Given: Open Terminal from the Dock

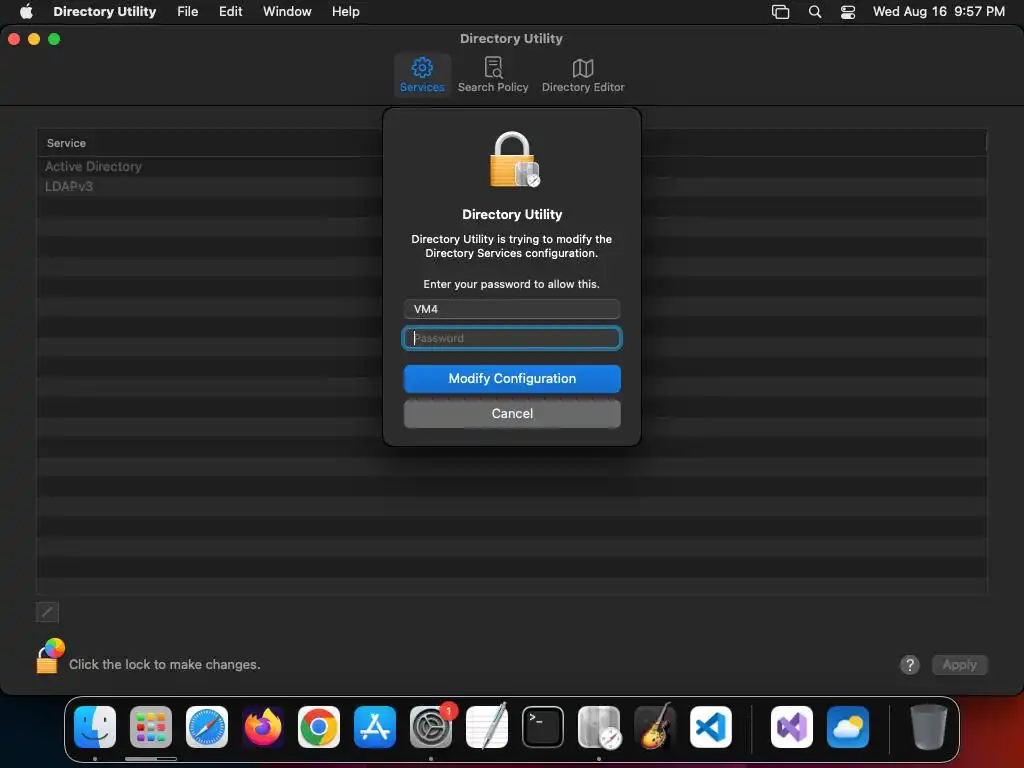Looking at the screenshot, I should [543, 727].
